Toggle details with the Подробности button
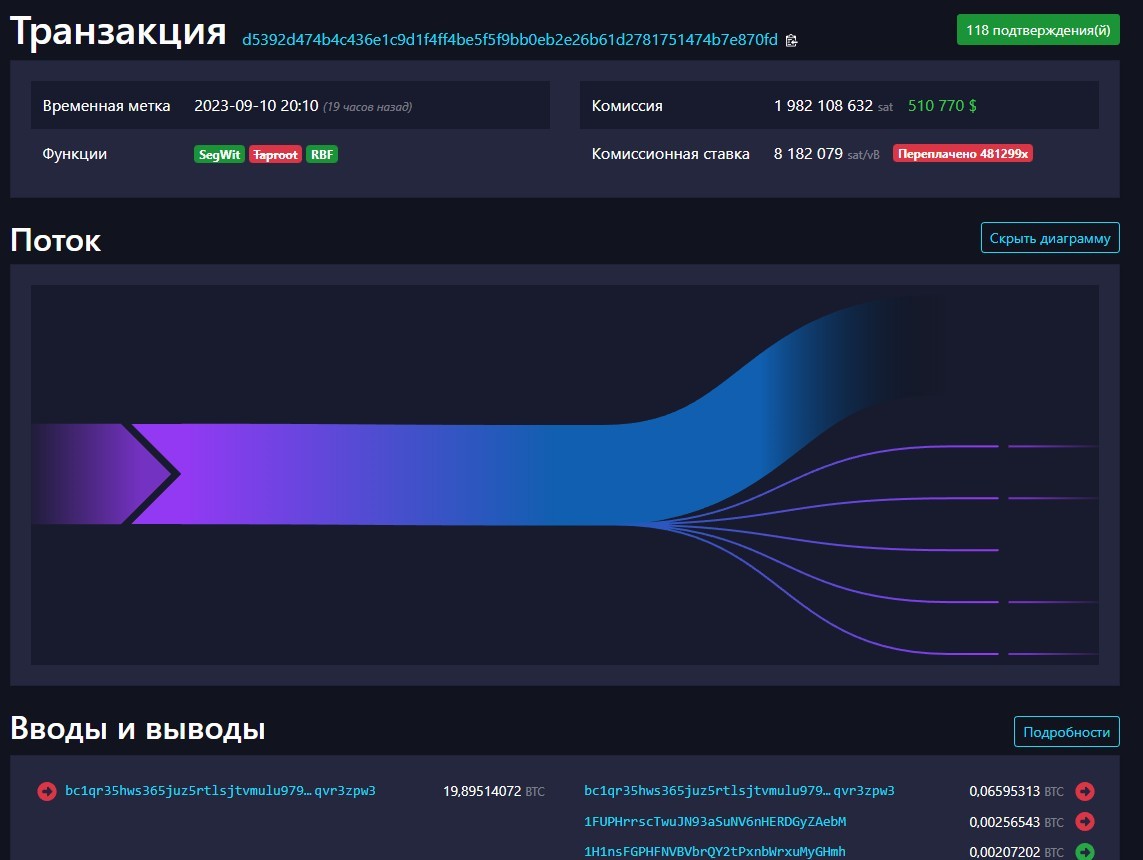Viewport: 1143px width, 860px height. point(1066,732)
